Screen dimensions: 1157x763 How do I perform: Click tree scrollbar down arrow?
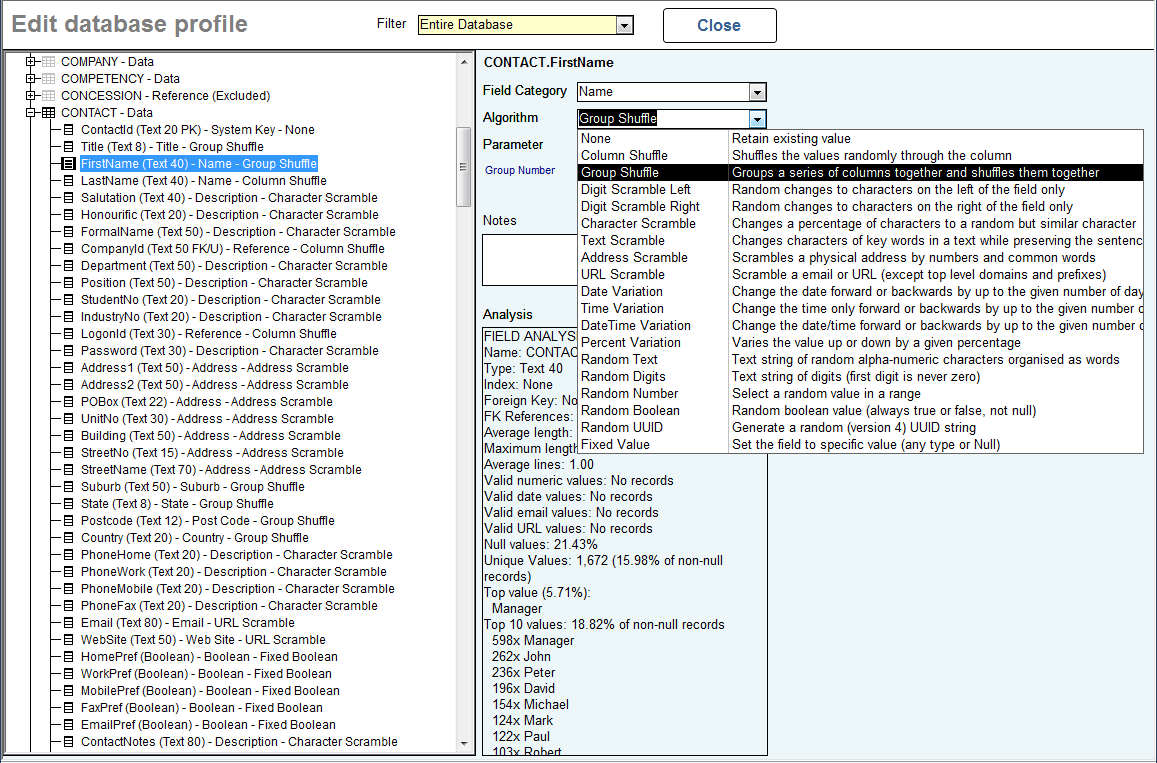point(463,744)
